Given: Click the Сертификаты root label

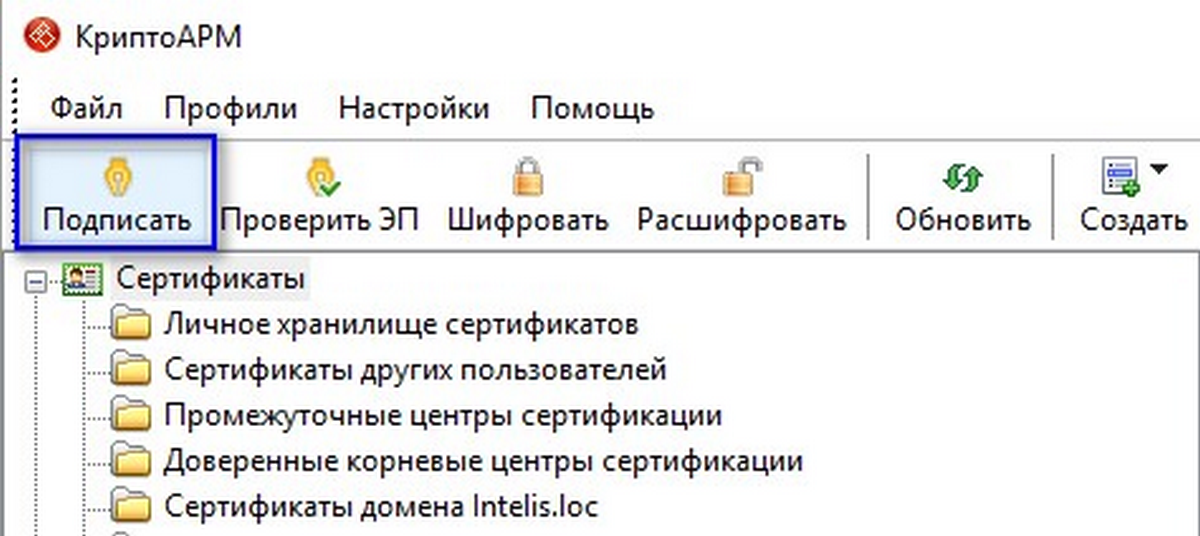Looking at the screenshot, I should pyautogui.click(x=210, y=279).
